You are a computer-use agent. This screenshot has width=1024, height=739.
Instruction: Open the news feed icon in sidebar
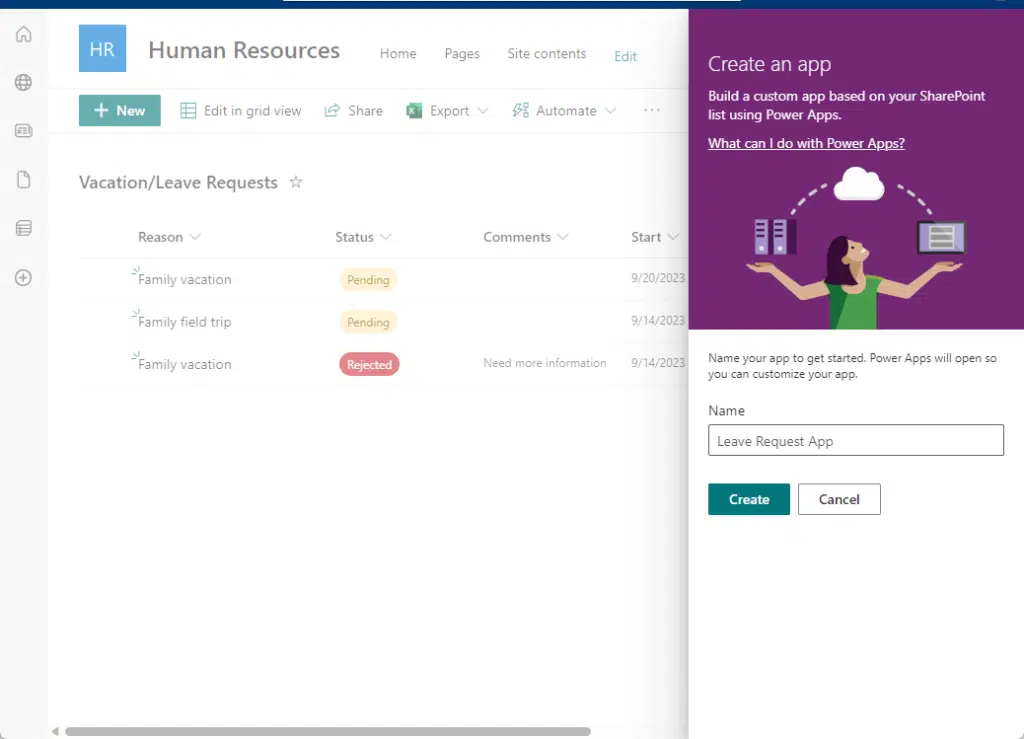coord(24,131)
